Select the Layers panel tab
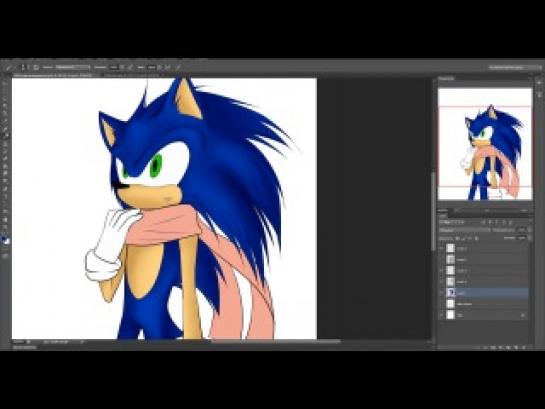This screenshot has height=409, width=545. tap(442, 216)
